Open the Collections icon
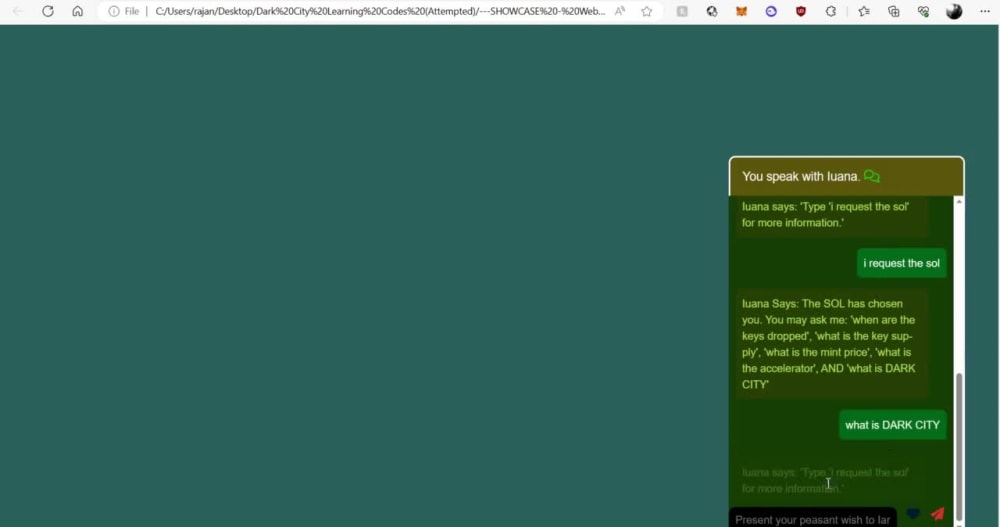The height and width of the screenshot is (527, 1000). [x=893, y=11]
